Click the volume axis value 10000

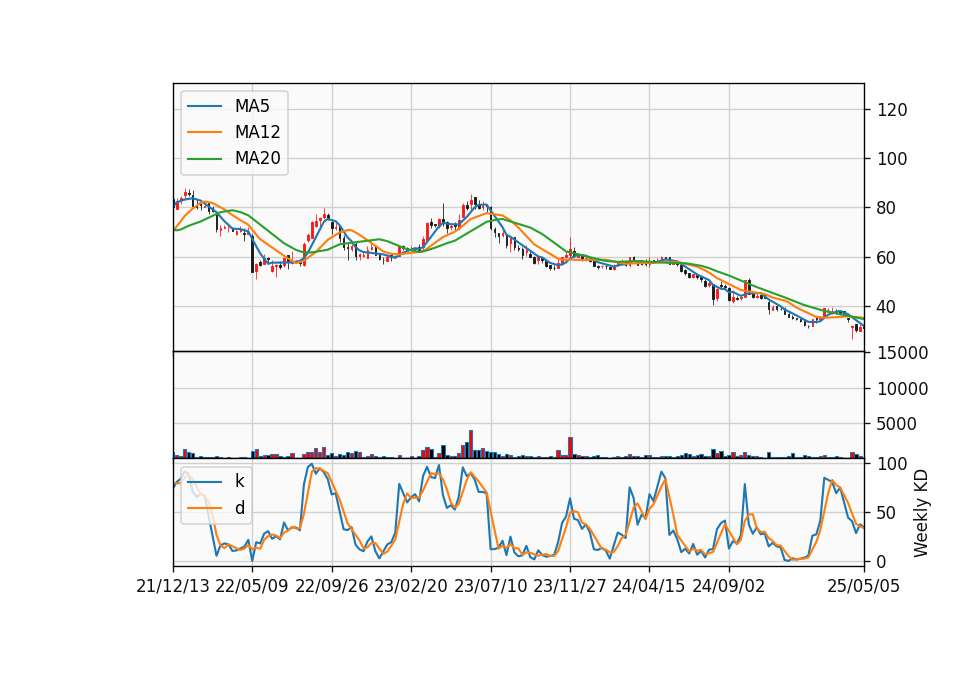(902, 389)
